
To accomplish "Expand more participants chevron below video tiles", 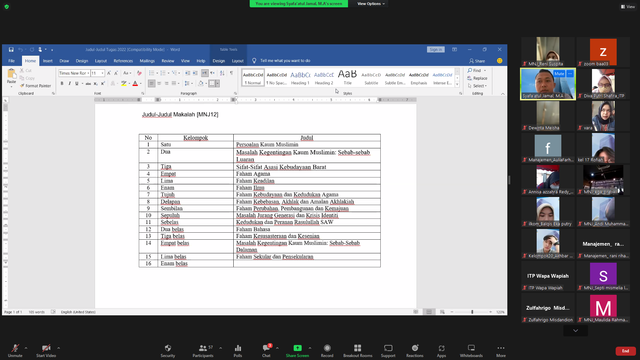I will point(576,331).
